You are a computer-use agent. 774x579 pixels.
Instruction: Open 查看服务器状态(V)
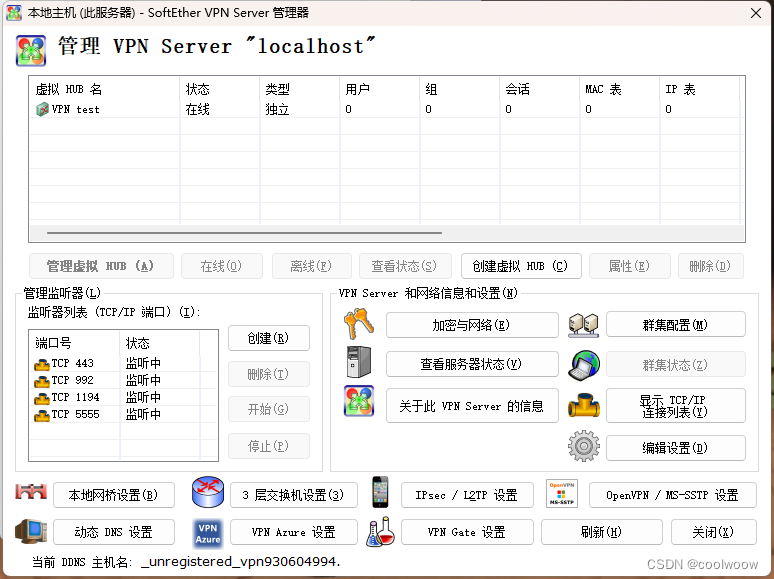472,364
